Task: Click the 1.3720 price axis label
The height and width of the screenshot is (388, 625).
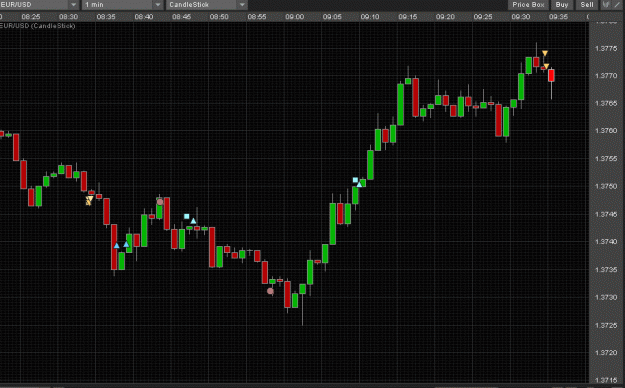Action: coord(606,353)
